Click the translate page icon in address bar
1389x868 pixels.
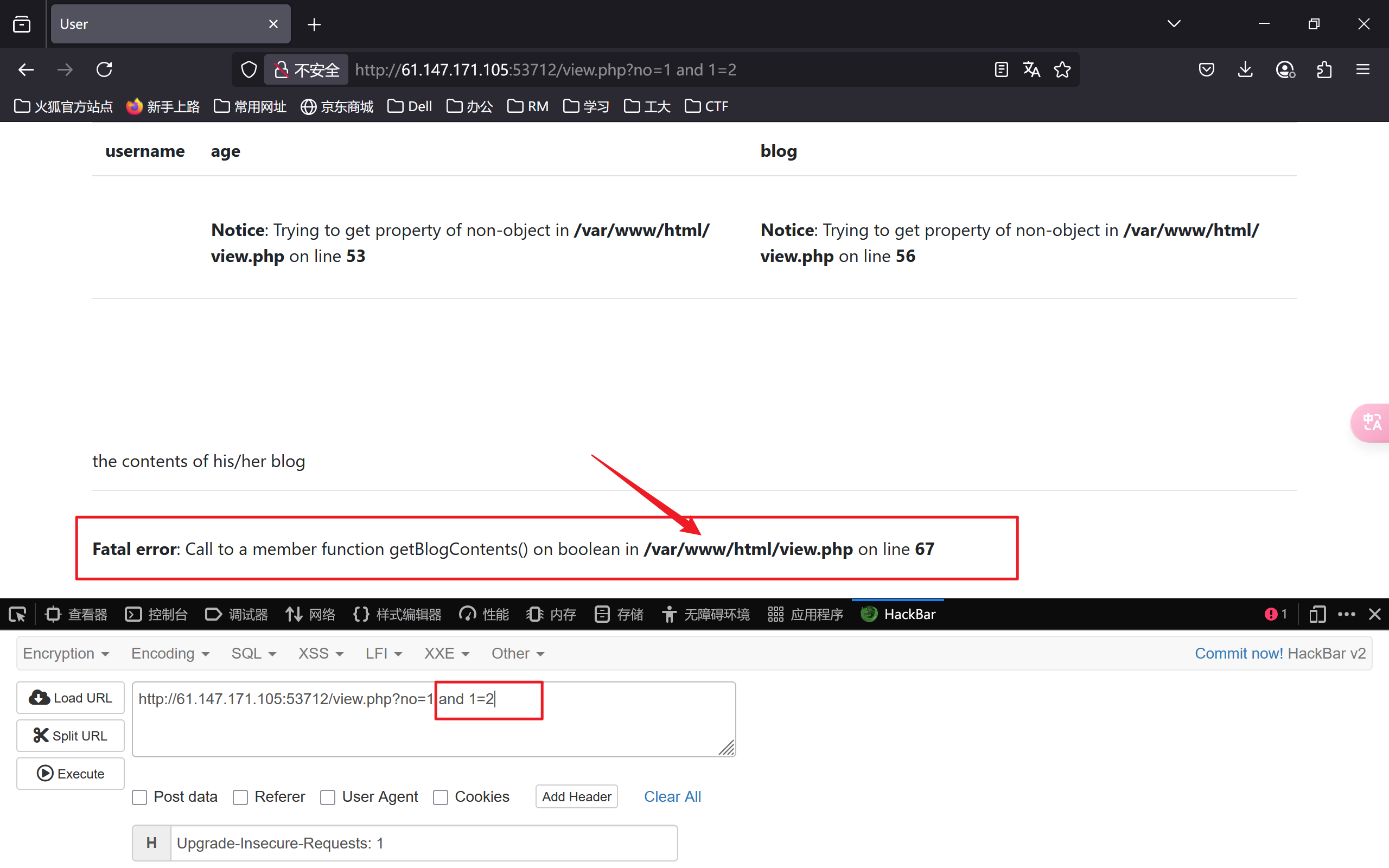1031,69
